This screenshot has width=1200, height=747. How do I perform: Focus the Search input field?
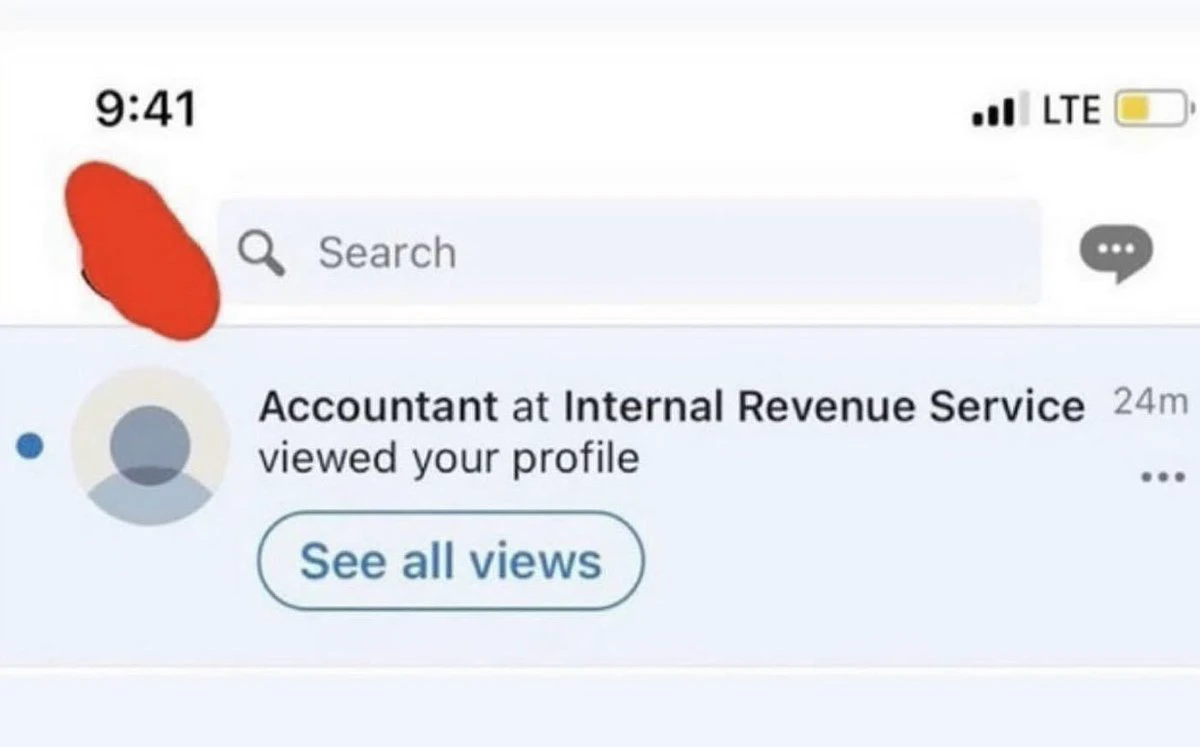pyautogui.click(x=629, y=251)
